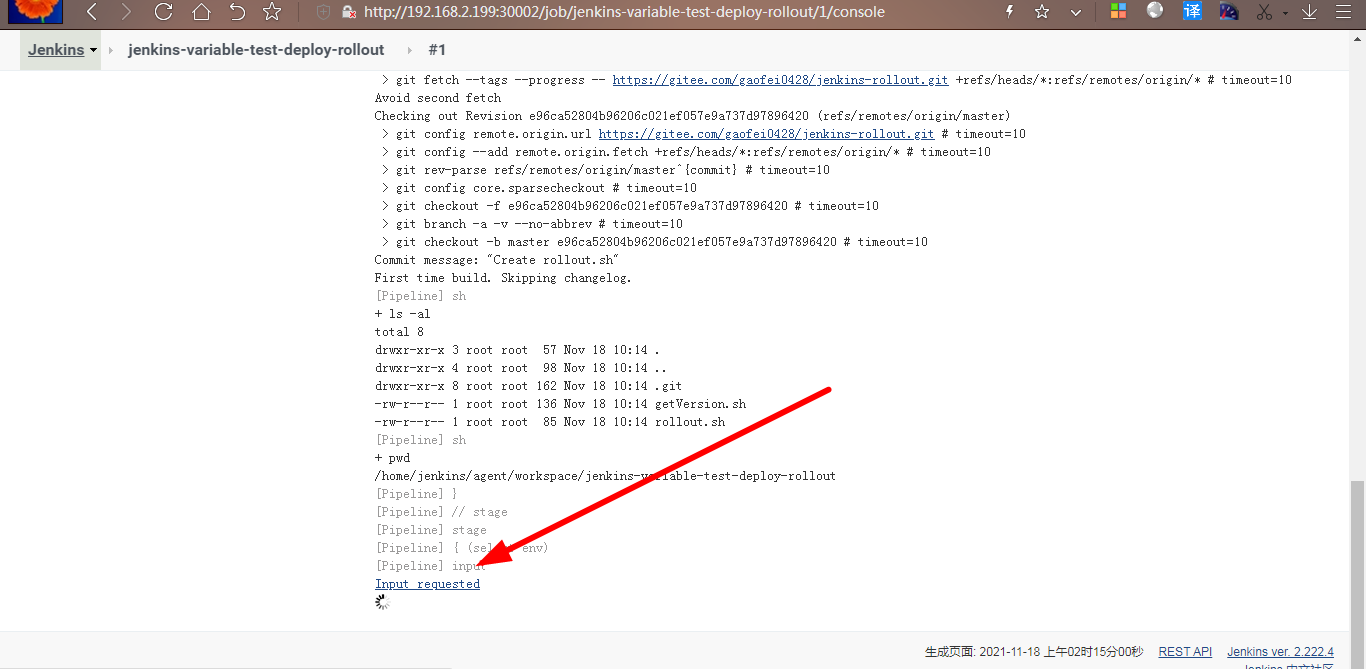
Task: Click the lightning speed-mode icon
Action: click(x=1010, y=12)
